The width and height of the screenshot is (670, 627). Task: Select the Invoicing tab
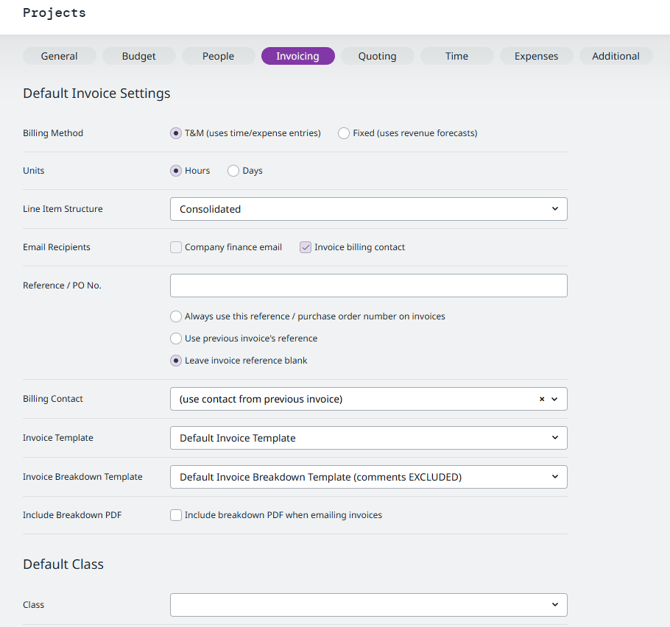pos(298,56)
